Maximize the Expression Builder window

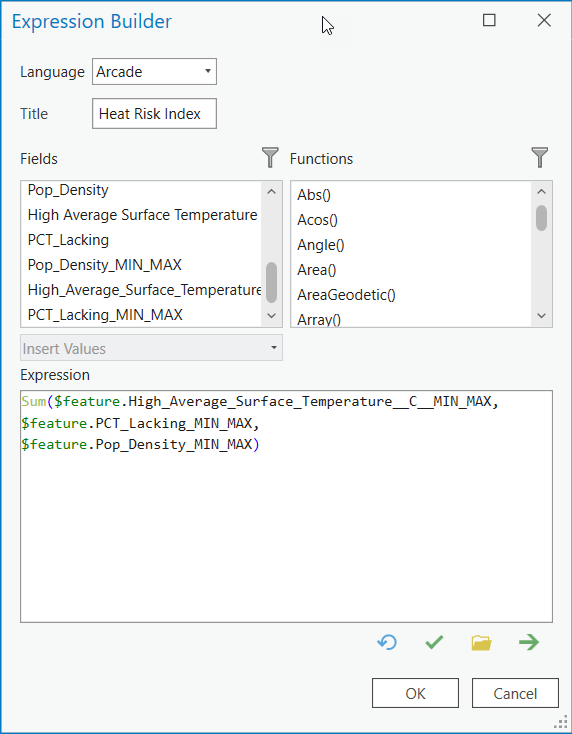[489, 20]
